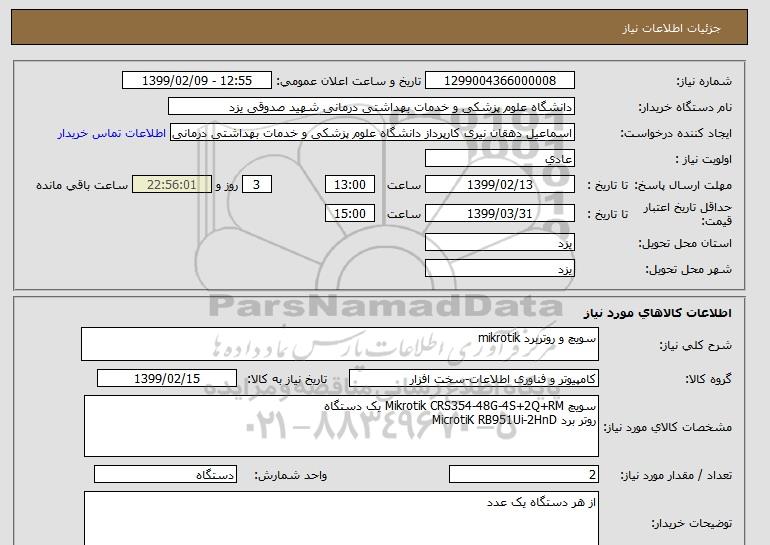Image resolution: width=770 pixels, height=545 pixels.
Task: Click the response deadline time 13:00
Action: click(350, 185)
